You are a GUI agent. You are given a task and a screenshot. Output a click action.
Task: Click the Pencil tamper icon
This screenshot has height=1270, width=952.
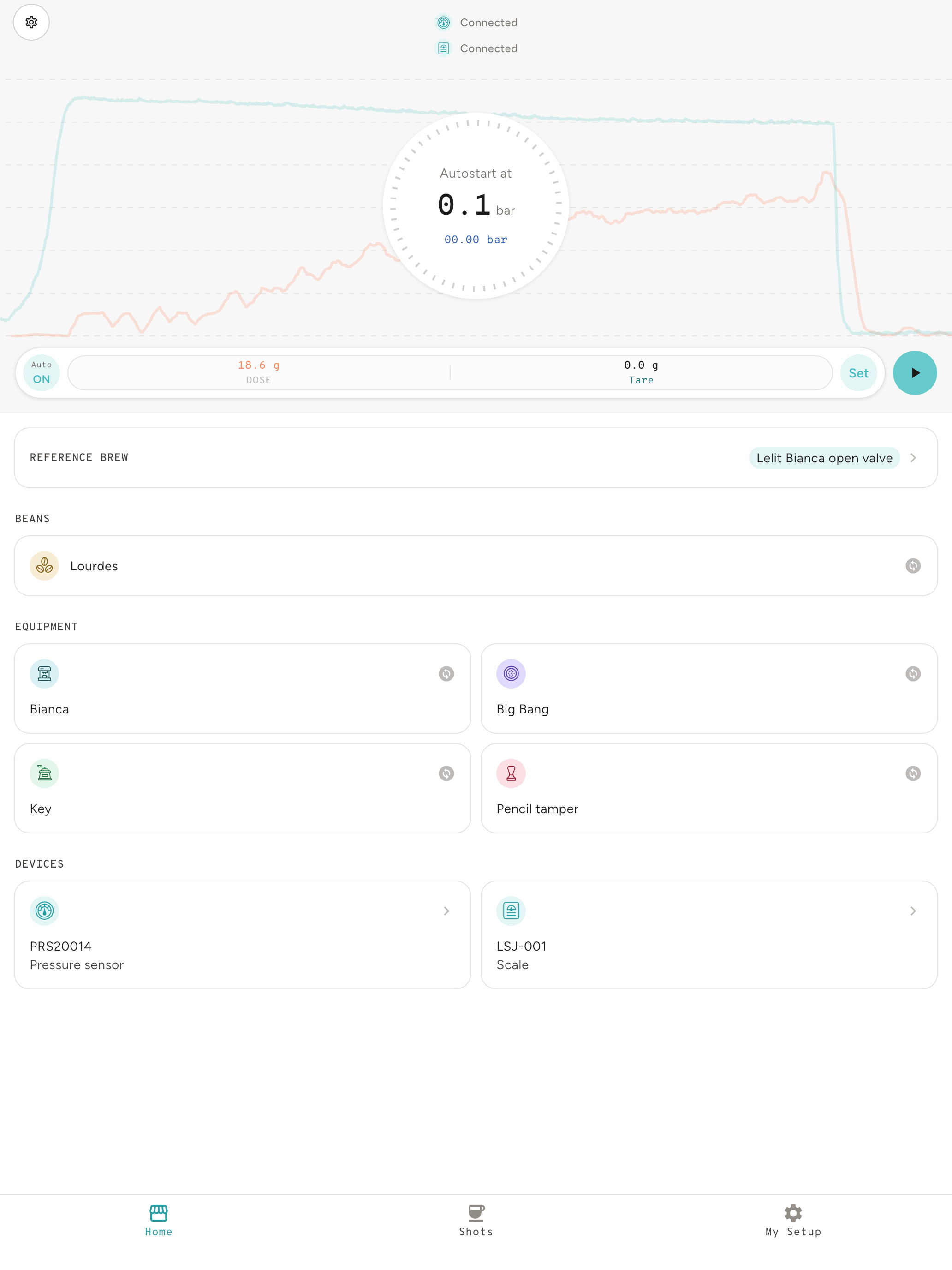[x=511, y=773]
